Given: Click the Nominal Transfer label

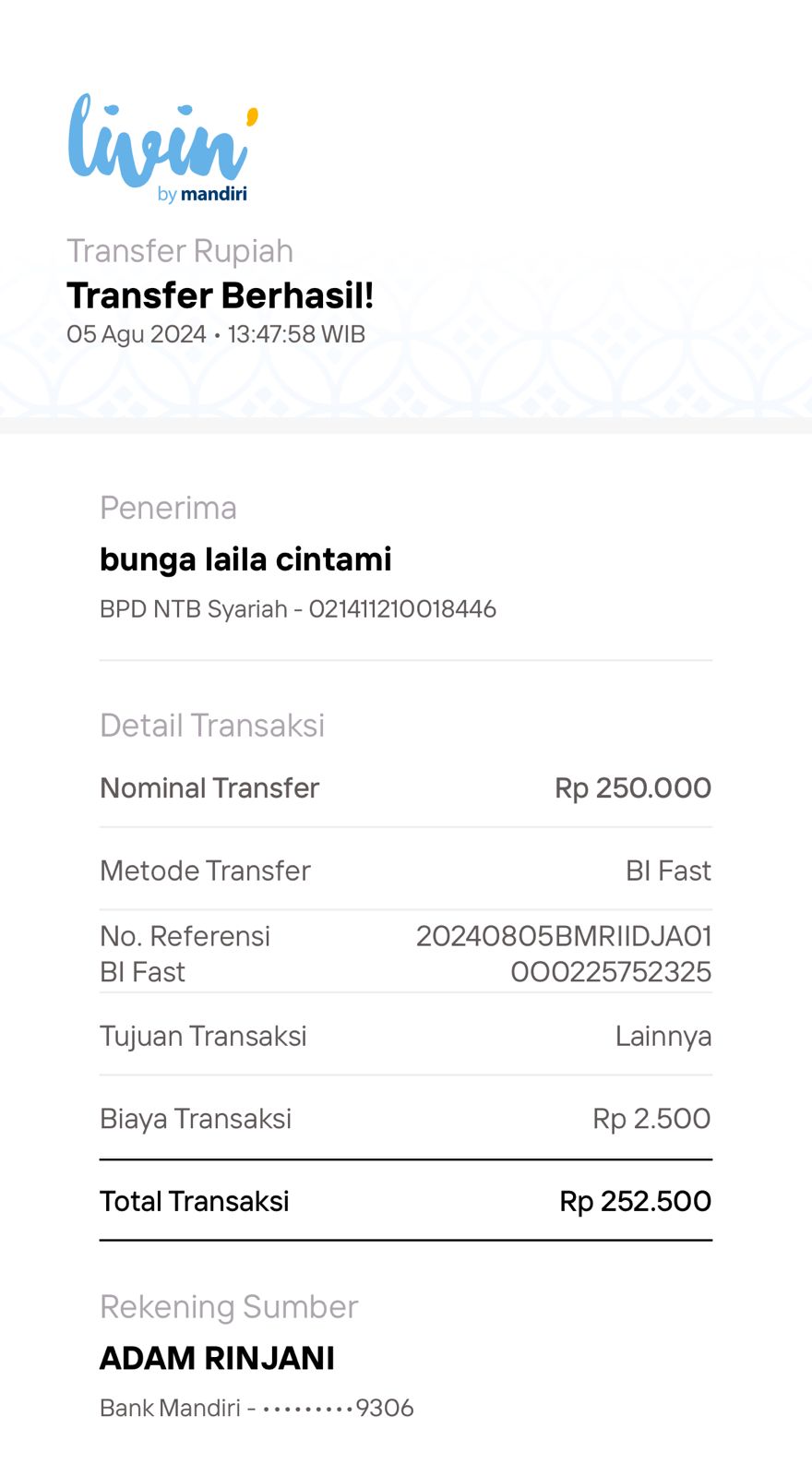Looking at the screenshot, I should tap(209, 788).
